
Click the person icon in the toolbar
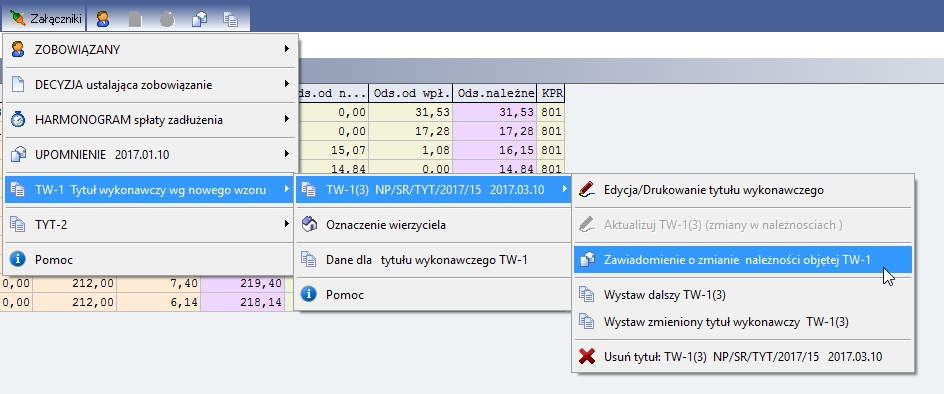click(x=103, y=19)
